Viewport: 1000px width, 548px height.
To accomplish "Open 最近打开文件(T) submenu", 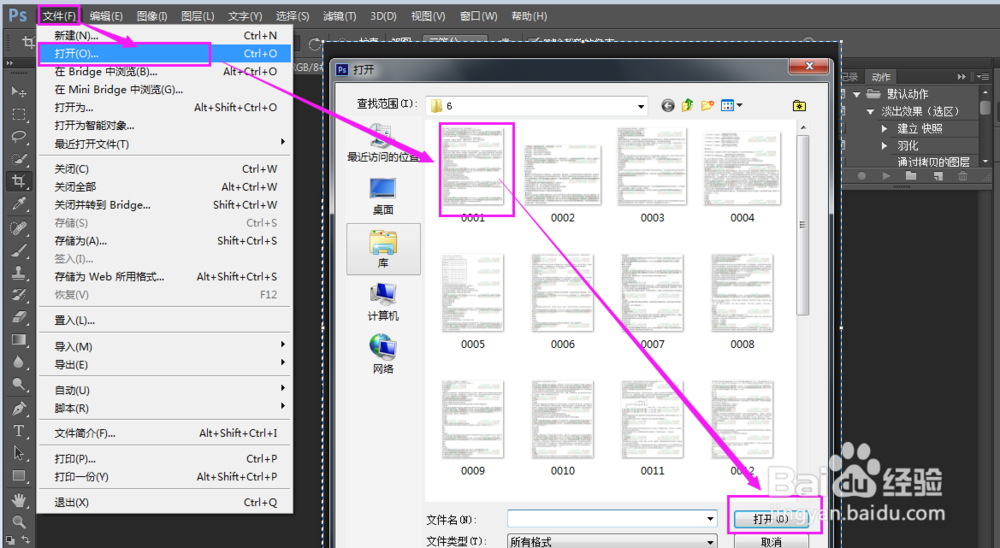I will click(165, 144).
